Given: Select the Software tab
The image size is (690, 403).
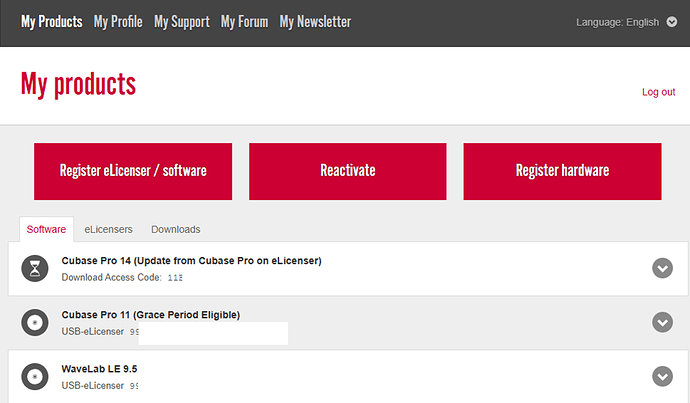Looking at the screenshot, I should [x=46, y=229].
